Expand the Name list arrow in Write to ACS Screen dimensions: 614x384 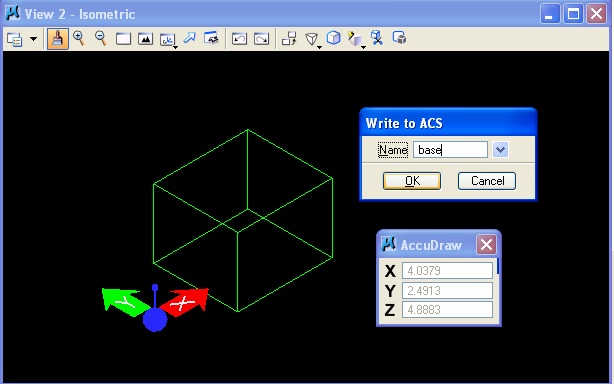(x=500, y=150)
